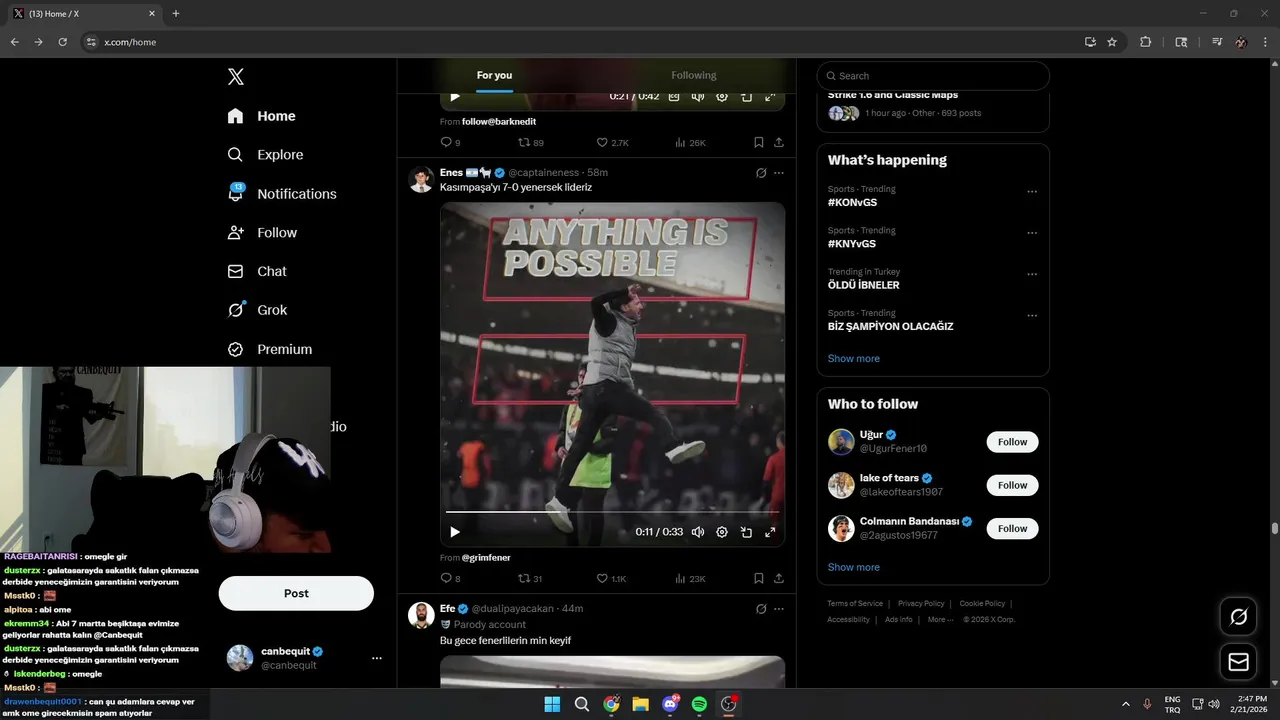This screenshot has width=1280, height=720.
Task: Show more under What's happening
Action: pyautogui.click(x=854, y=358)
